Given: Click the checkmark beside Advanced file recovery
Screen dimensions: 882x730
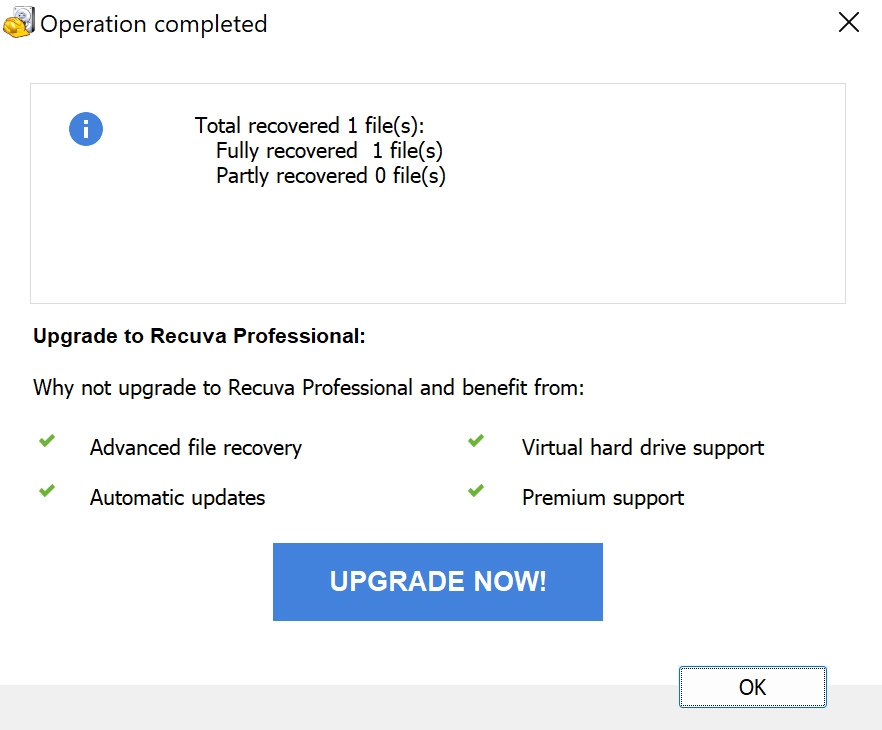Looking at the screenshot, I should pos(47,440).
